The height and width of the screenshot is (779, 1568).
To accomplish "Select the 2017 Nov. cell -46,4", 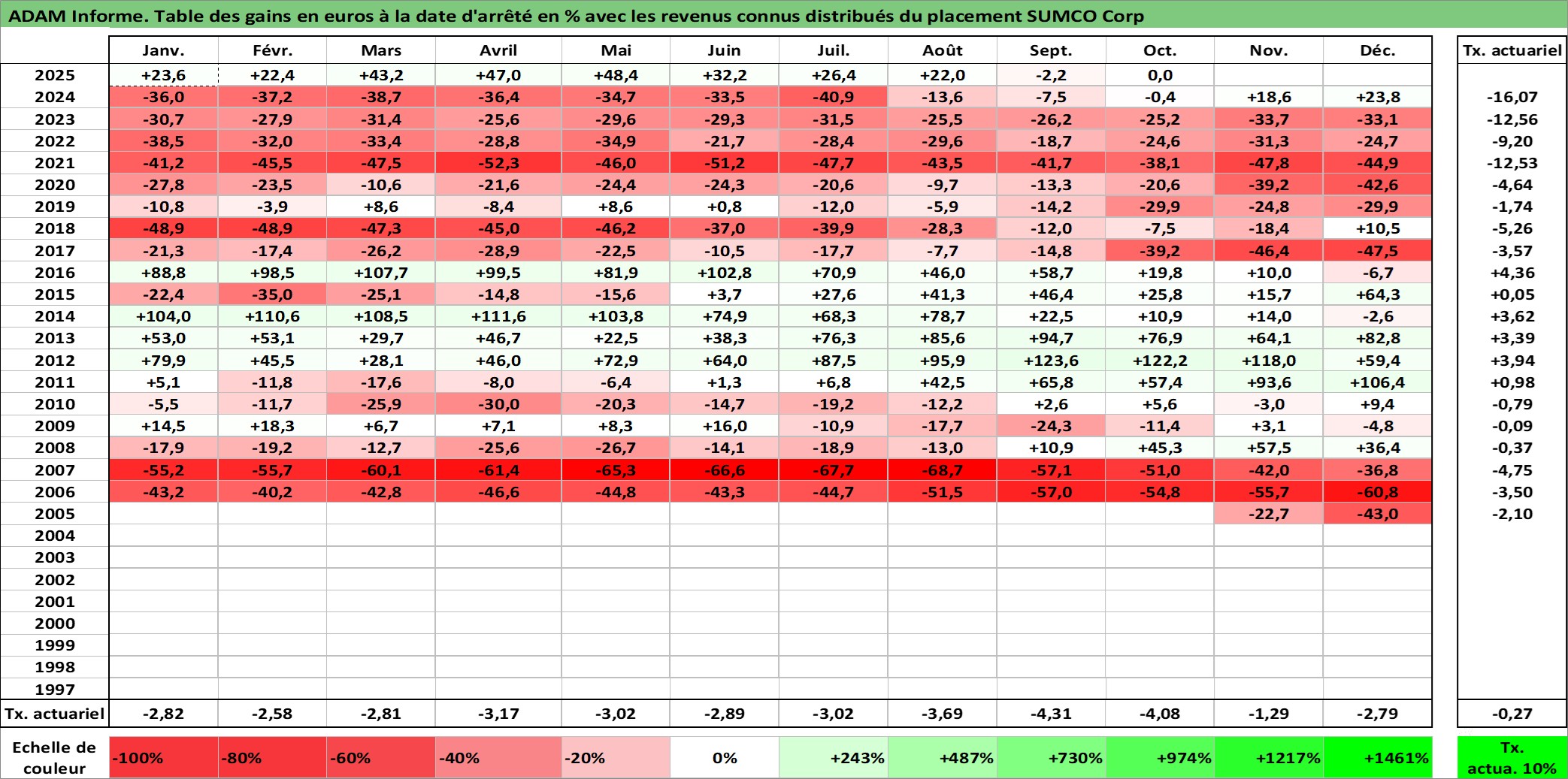I will [x=1269, y=251].
